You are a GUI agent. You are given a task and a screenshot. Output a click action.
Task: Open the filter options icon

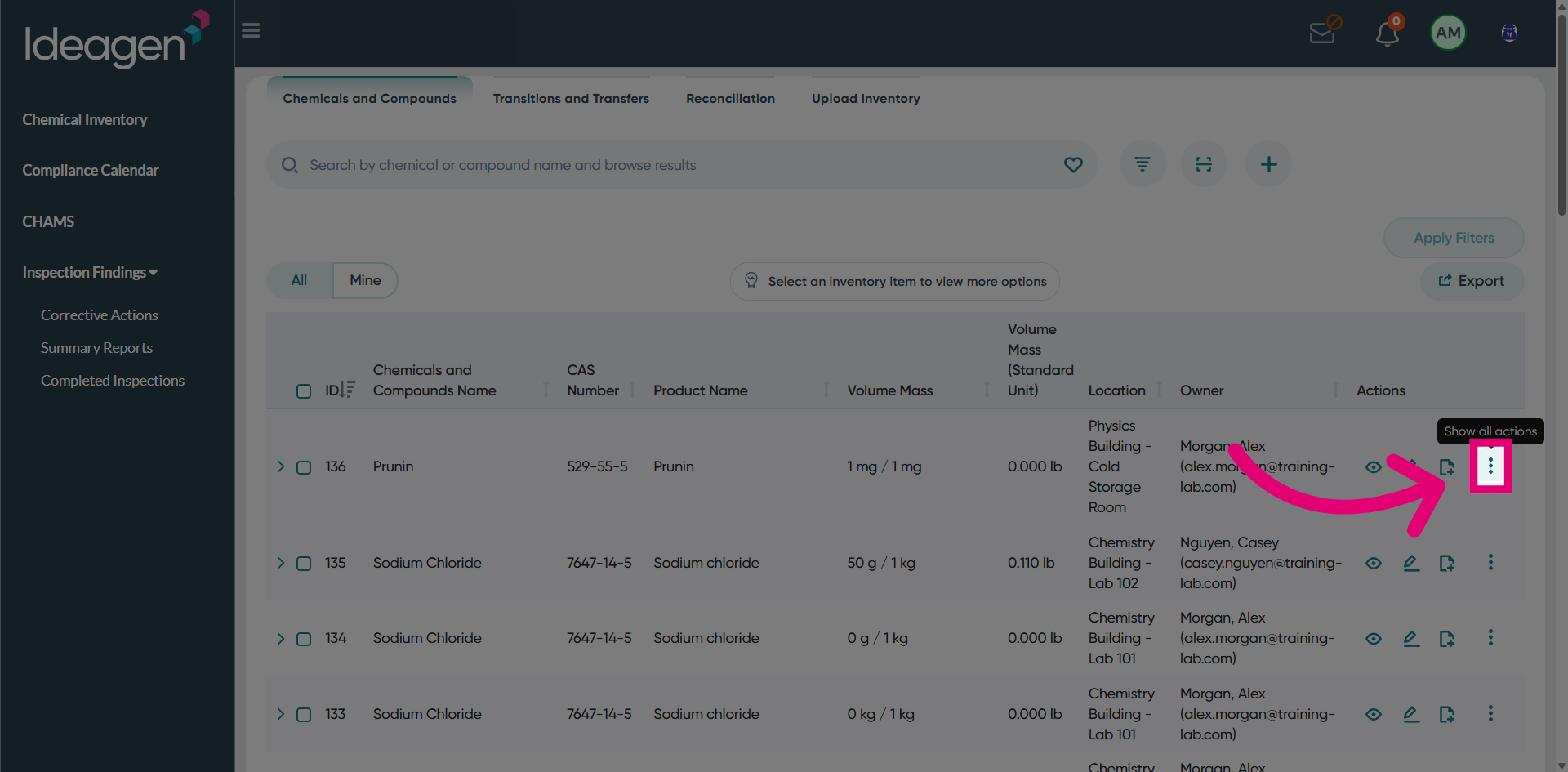coord(1142,164)
